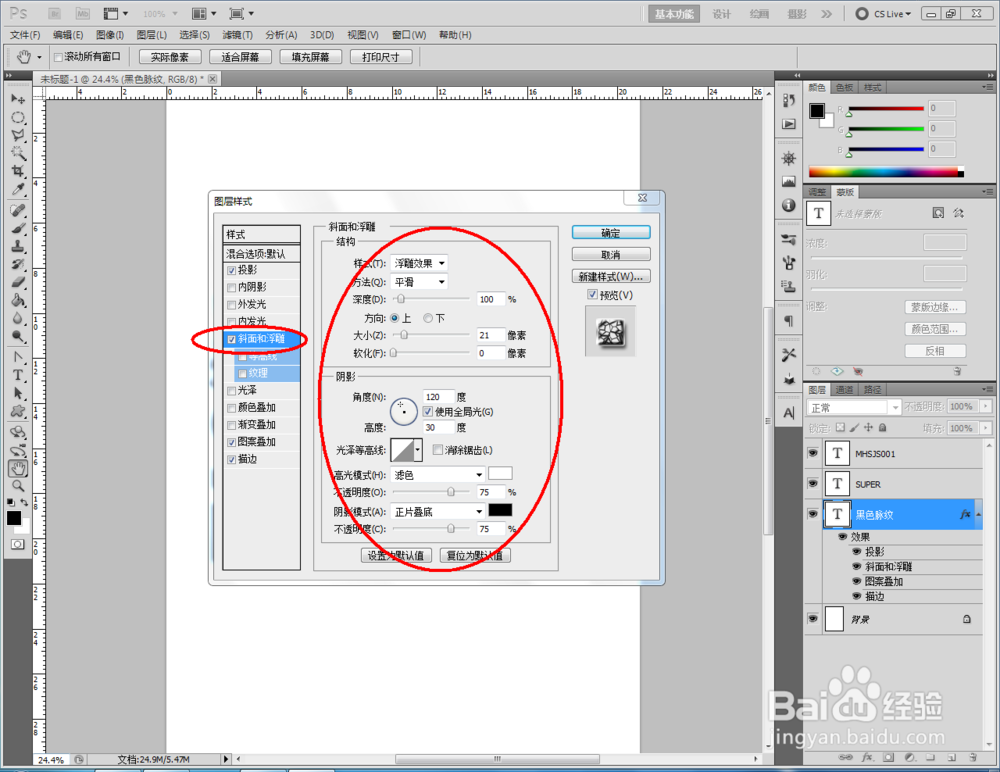
Task: Click the black shadow color swatch
Action: (x=500, y=510)
